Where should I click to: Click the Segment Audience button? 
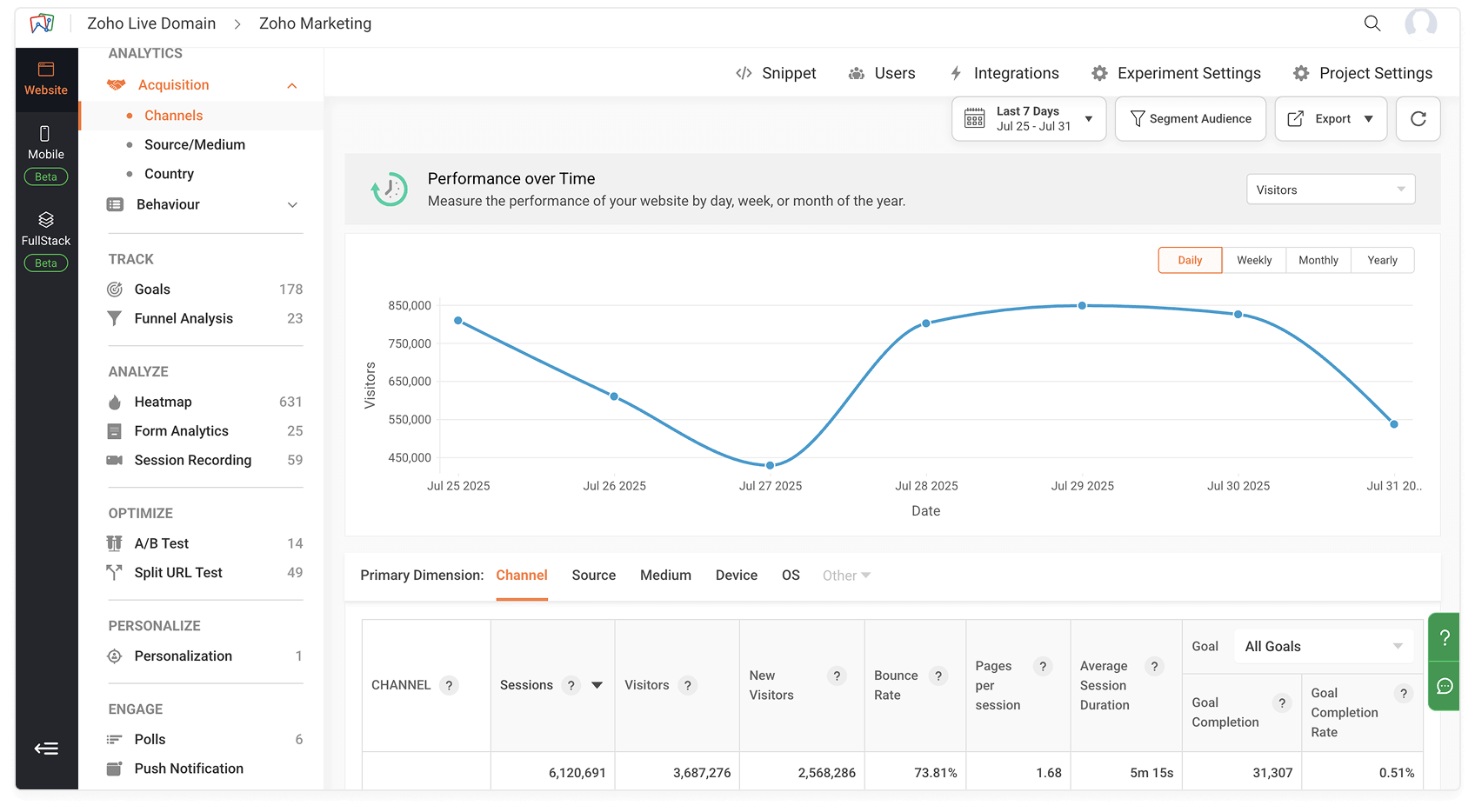1190,119
